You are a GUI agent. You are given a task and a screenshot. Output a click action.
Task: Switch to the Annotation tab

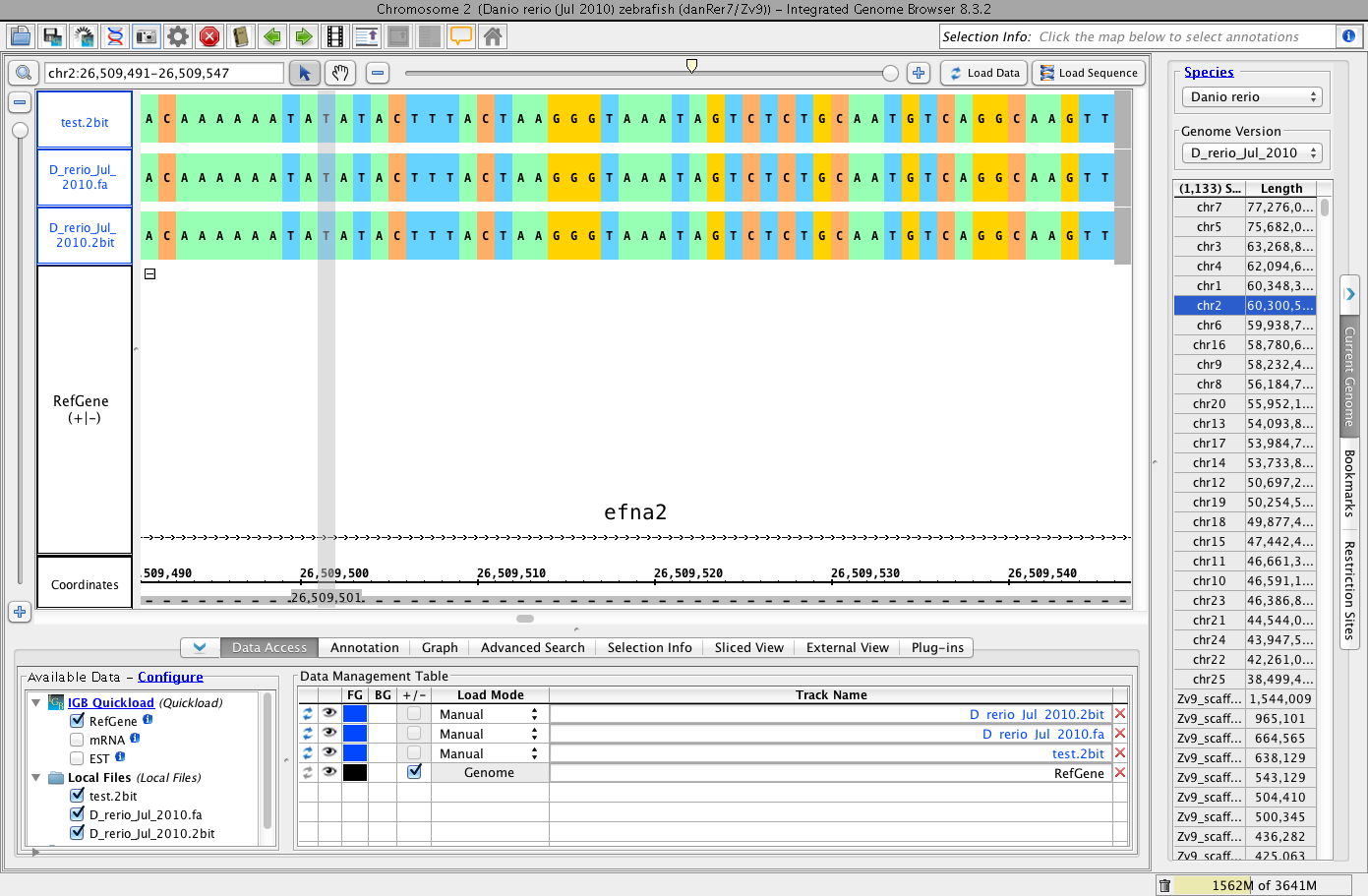click(364, 647)
